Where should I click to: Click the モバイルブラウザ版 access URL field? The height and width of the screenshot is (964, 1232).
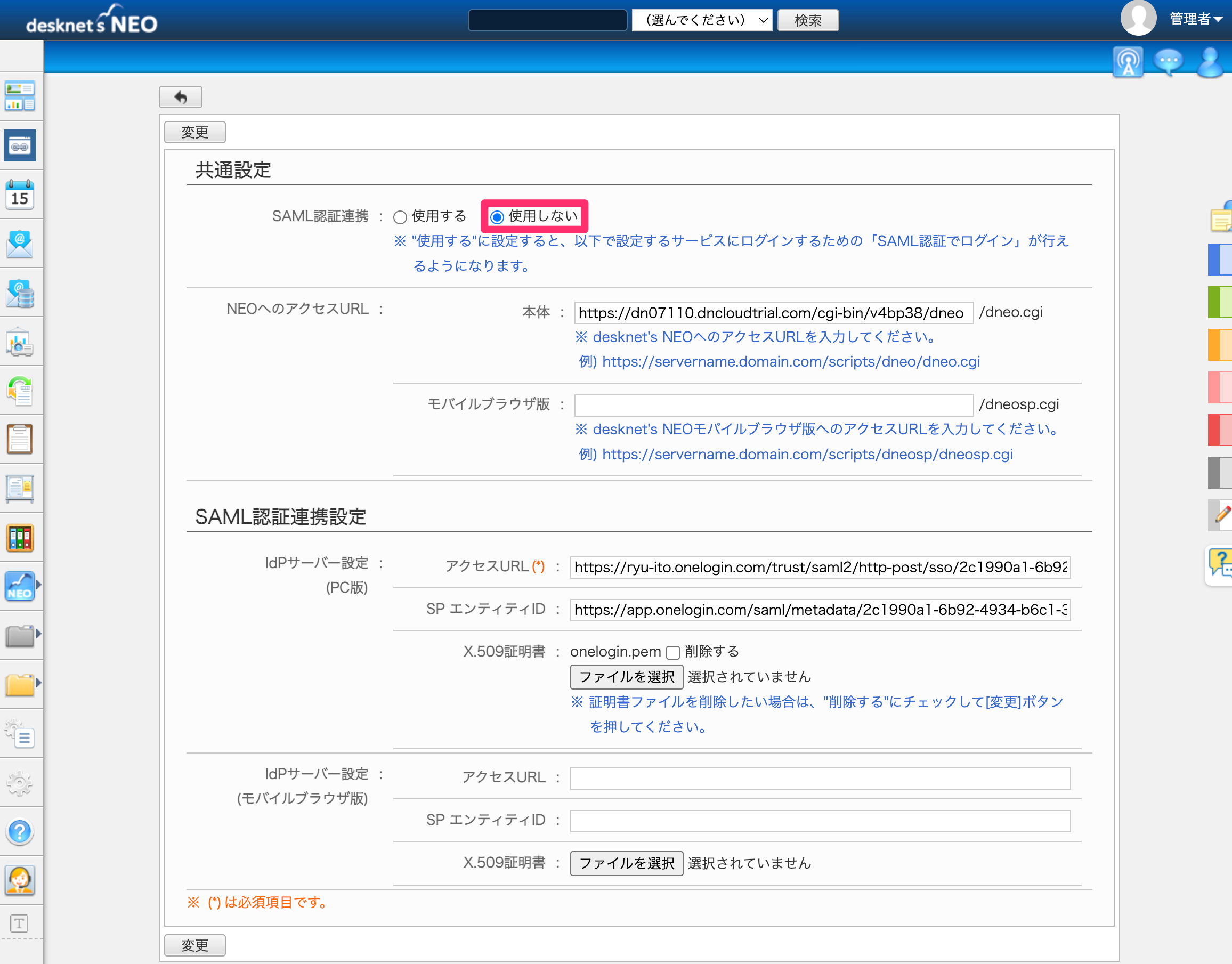774,404
